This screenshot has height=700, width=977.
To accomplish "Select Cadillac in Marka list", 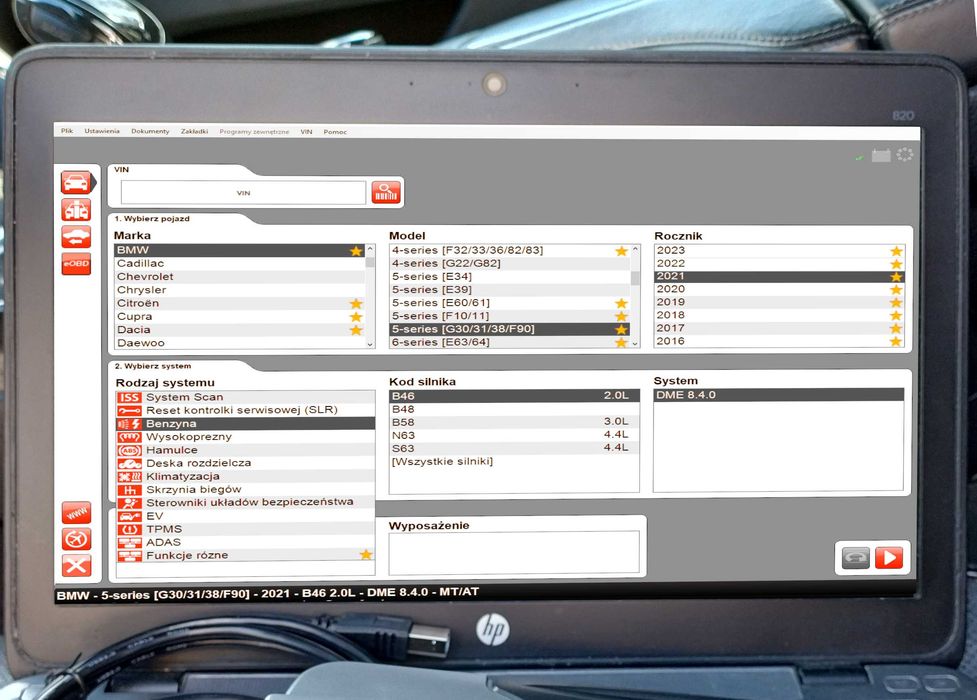I will [240, 264].
